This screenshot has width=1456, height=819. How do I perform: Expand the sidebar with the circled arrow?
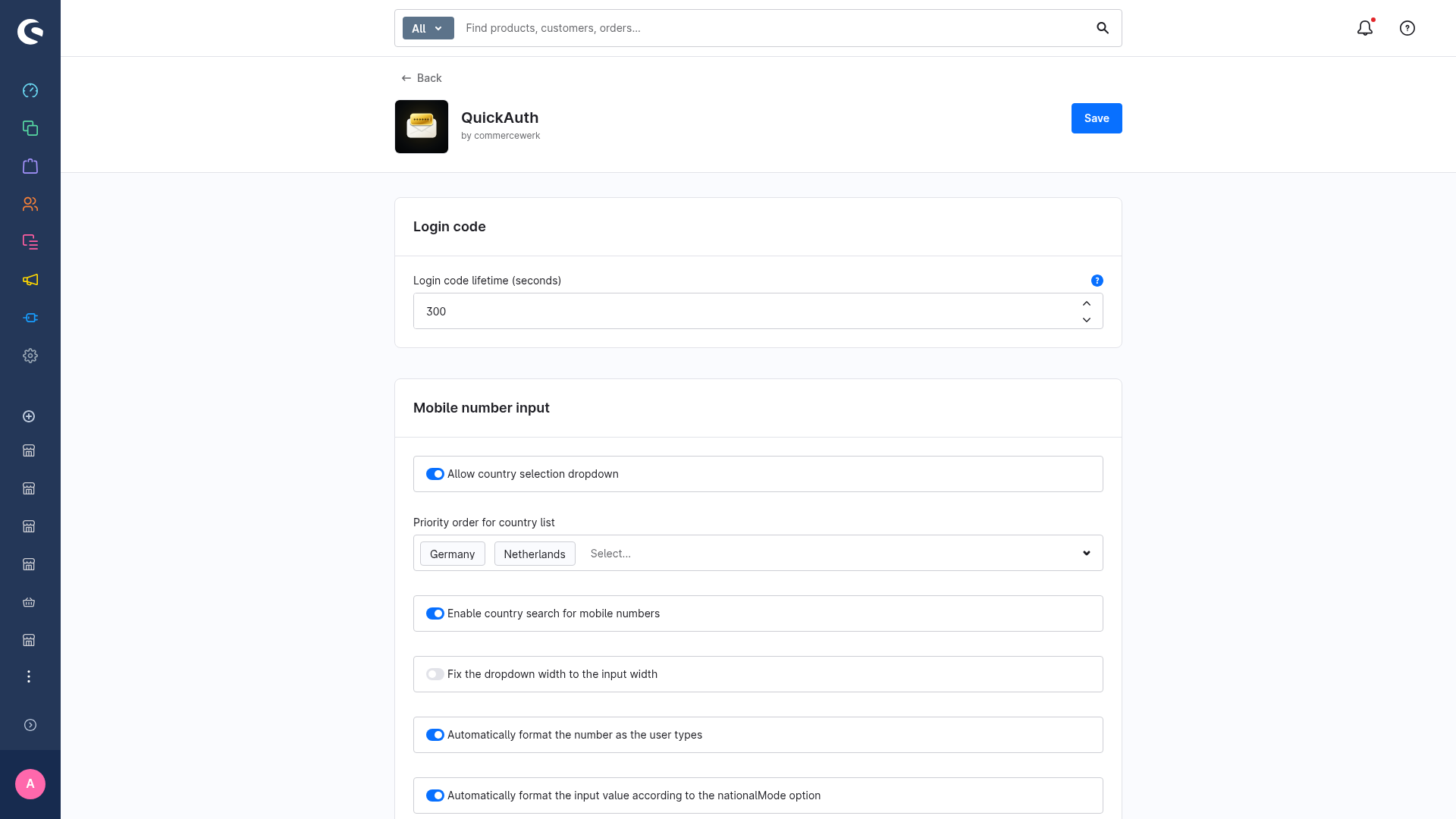coord(30,725)
